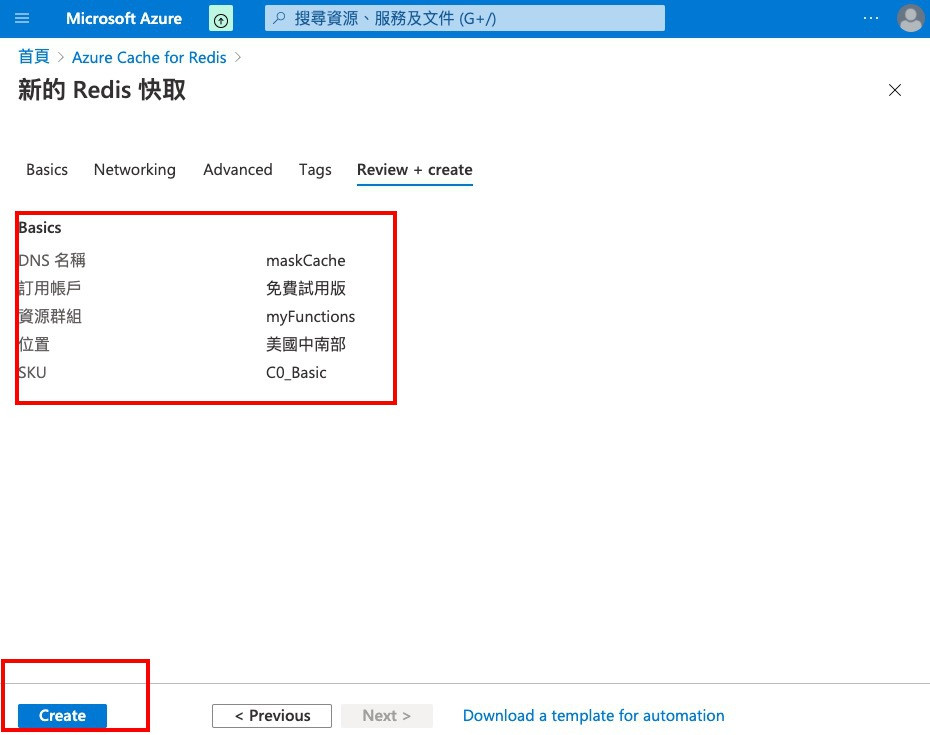Open Azure Cache for Redis breadcrumb
Screen dimensions: 930x735
[x=149, y=58]
